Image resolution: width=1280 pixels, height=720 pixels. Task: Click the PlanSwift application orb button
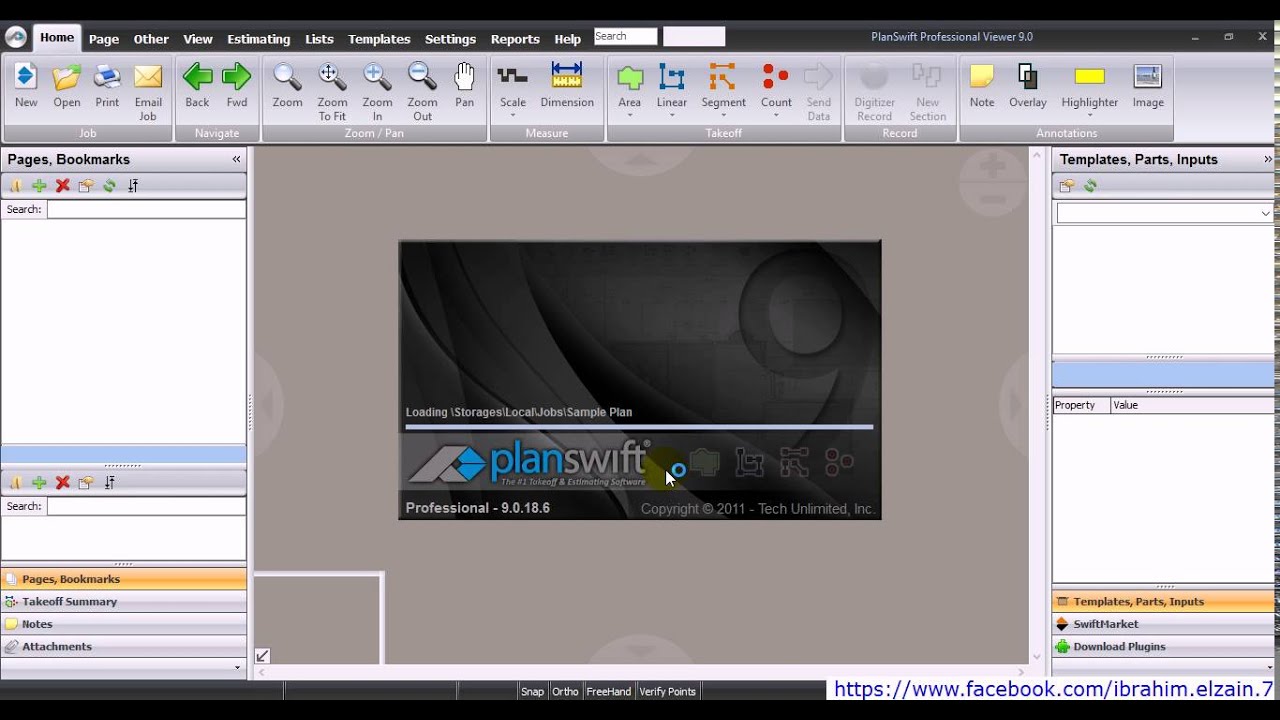click(x=16, y=37)
